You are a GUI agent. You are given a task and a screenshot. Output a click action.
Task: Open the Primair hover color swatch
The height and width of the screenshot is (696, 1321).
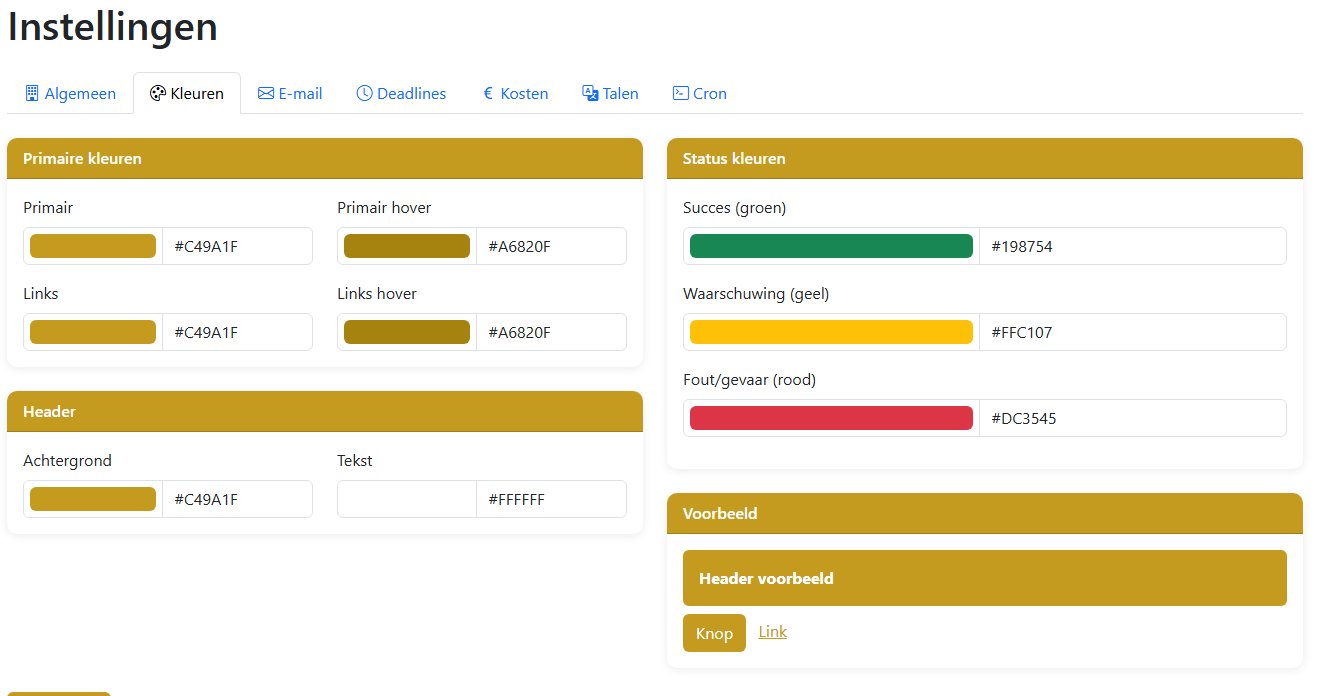407,246
